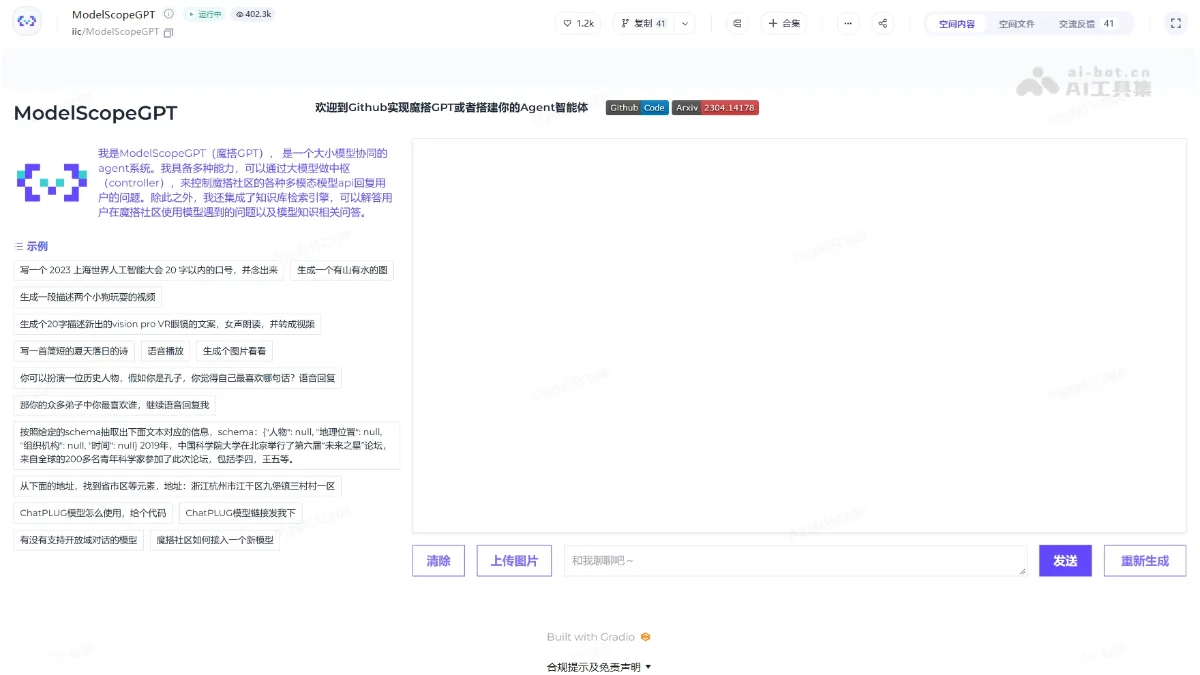Click the 上传图片 upload image button

coord(514,561)
